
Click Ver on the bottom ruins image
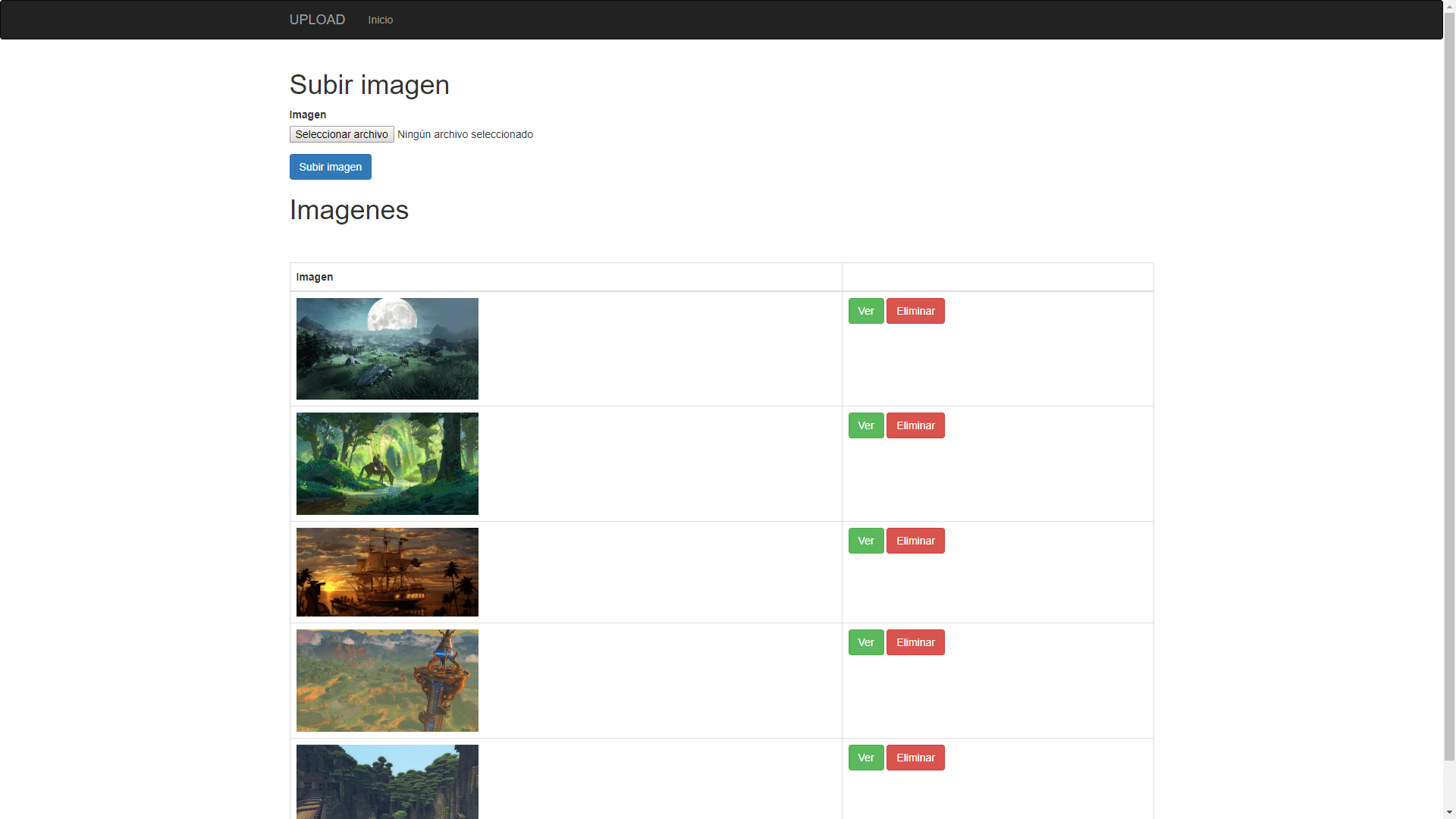[865, 757]
